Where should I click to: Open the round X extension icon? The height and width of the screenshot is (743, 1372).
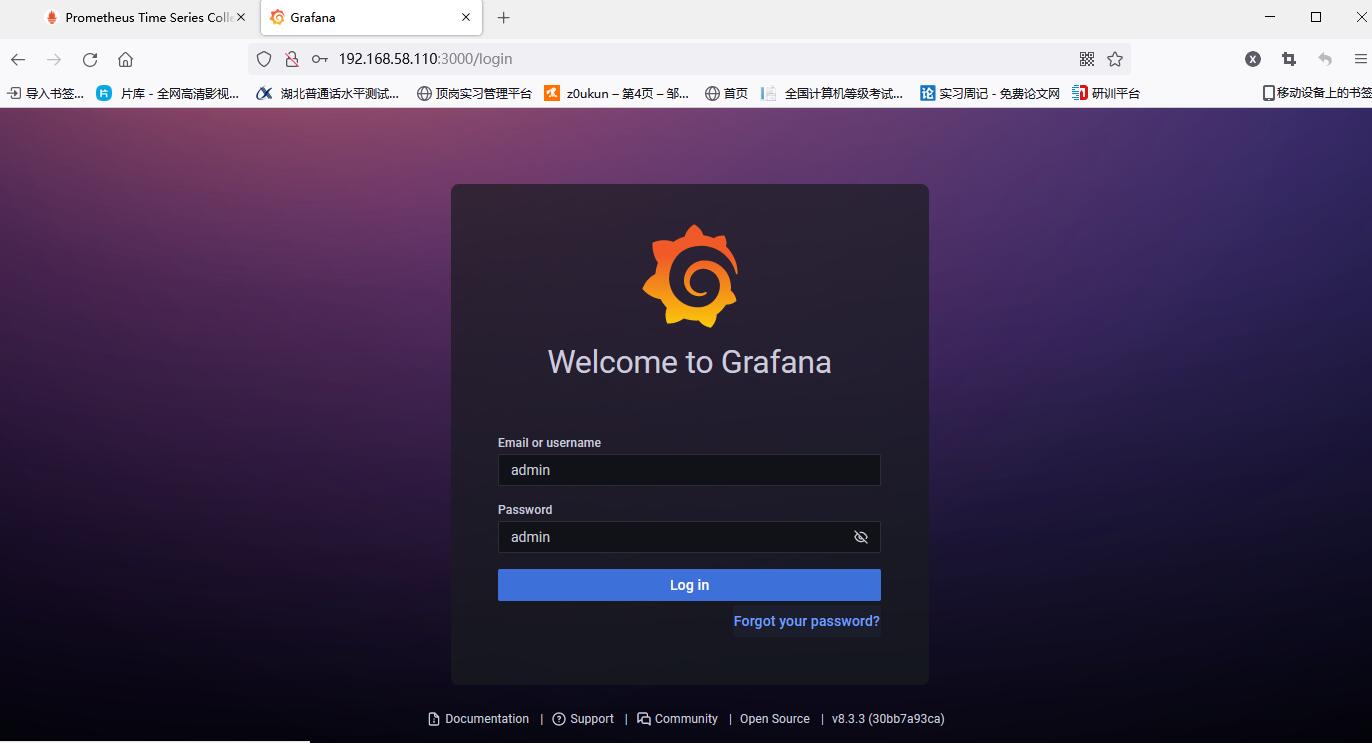[x=1253, y=59]
